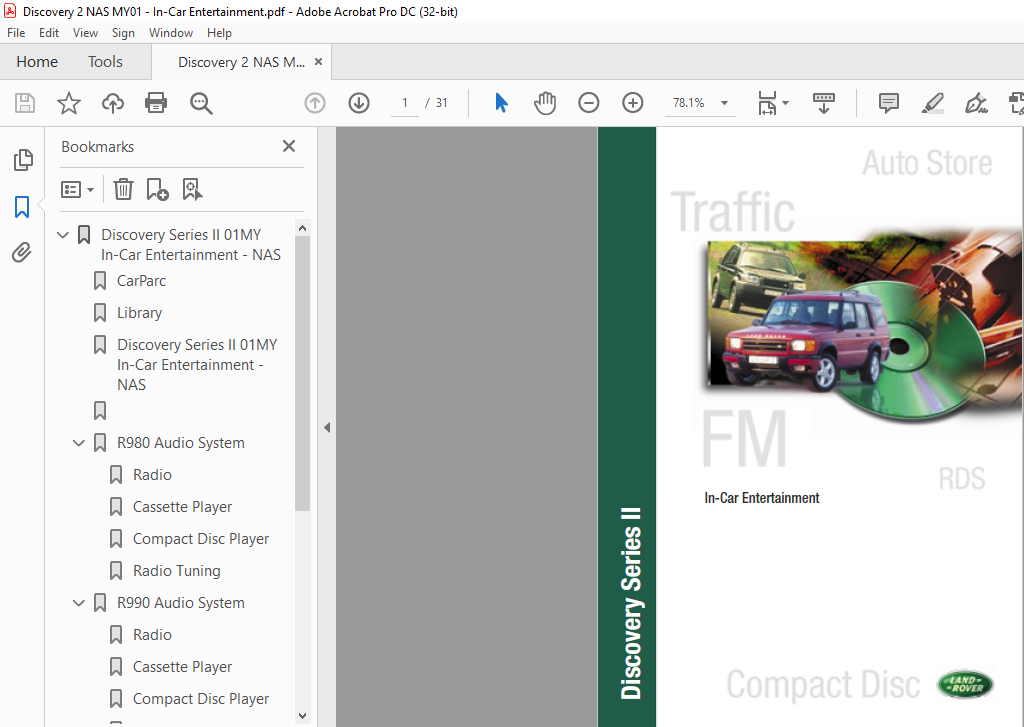This screenshot has height=727, width=1024.
Task: Open the sign document pen tool
Action: (976, 103)
